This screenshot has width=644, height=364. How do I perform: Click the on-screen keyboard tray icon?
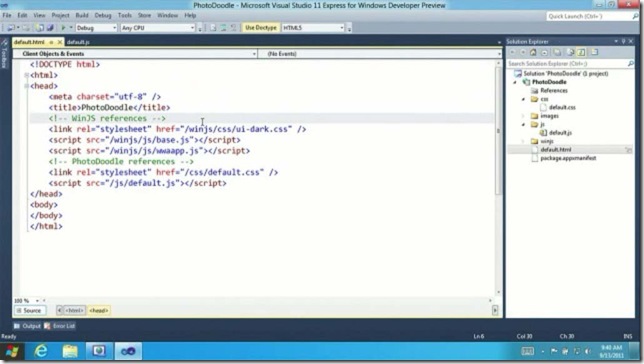527,351
